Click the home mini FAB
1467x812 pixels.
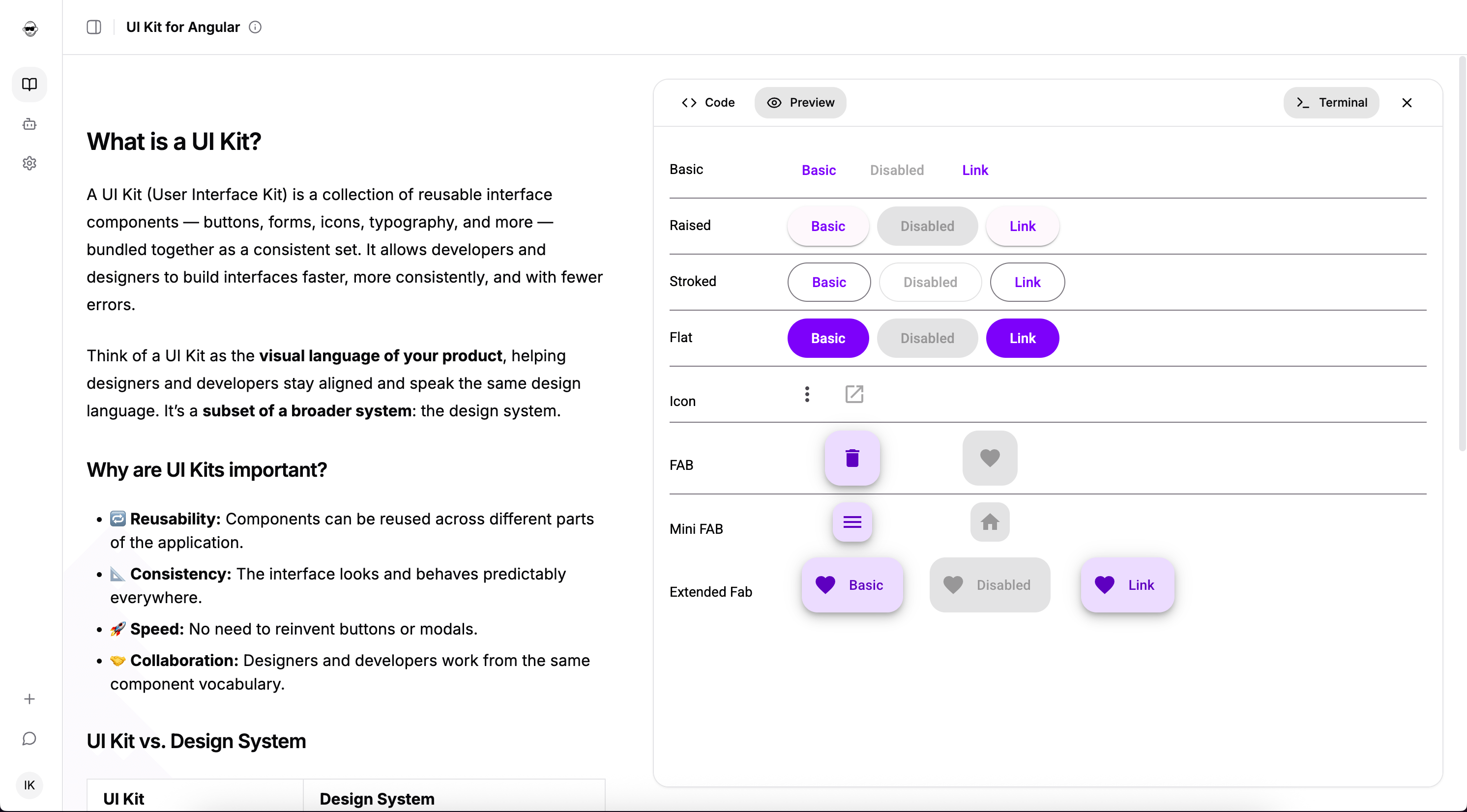[990, 522]
